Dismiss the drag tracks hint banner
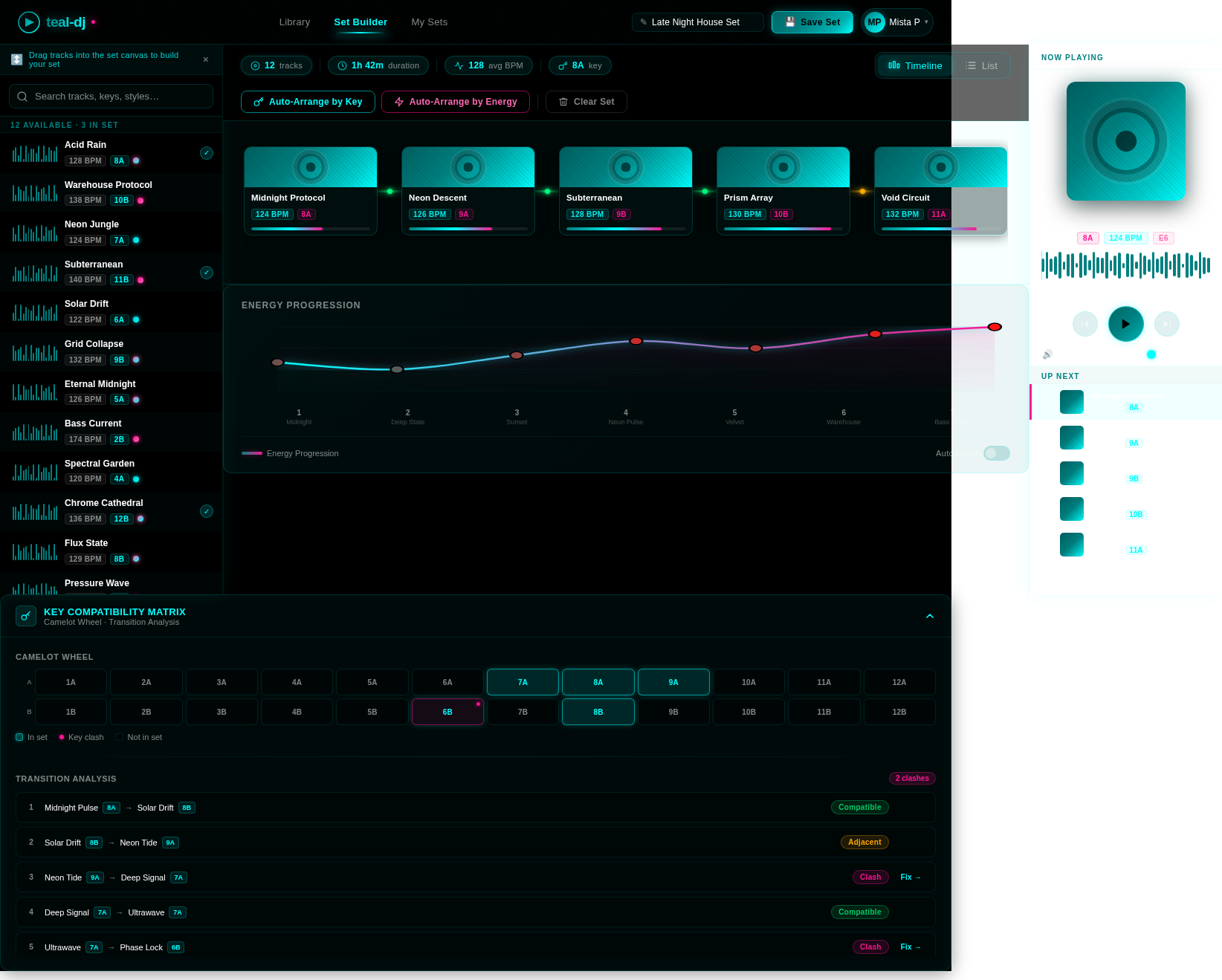Screen dimensions: 1222x980 [x=206, y=59]
